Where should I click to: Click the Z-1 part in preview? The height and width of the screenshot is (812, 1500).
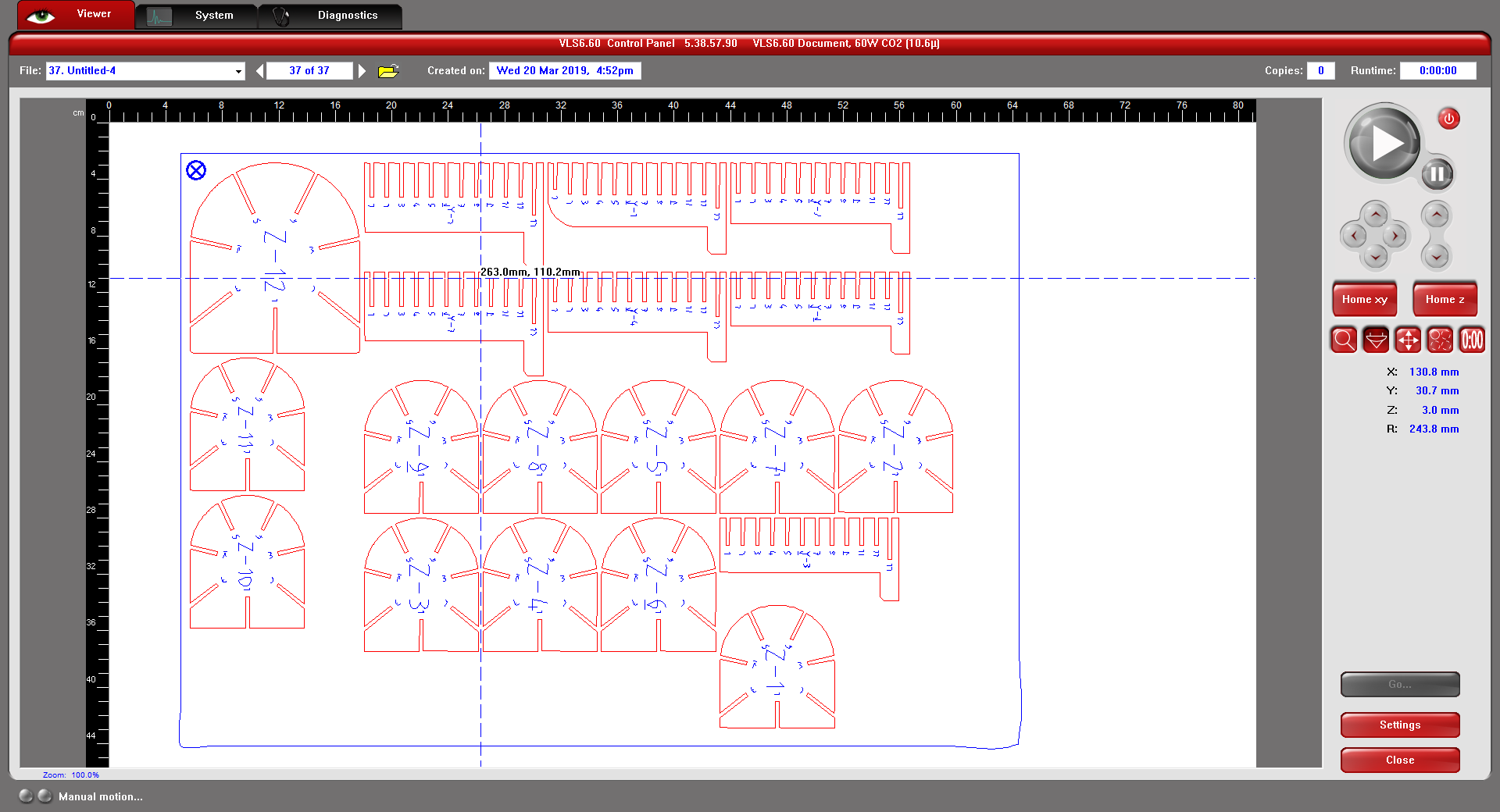[777, 667]
